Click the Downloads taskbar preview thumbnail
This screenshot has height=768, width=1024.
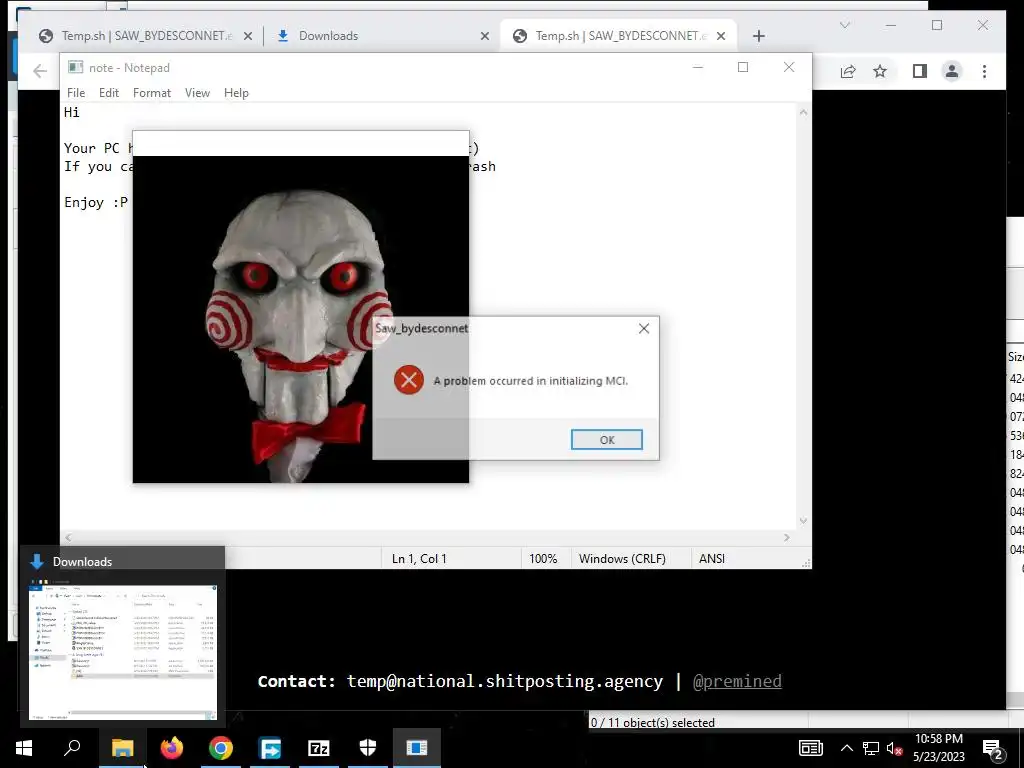click(122, 650)
